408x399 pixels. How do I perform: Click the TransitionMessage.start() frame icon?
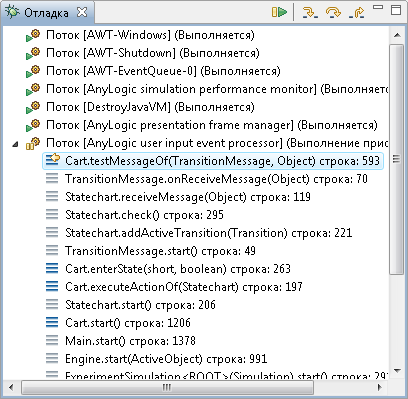(x=52, y=250)
